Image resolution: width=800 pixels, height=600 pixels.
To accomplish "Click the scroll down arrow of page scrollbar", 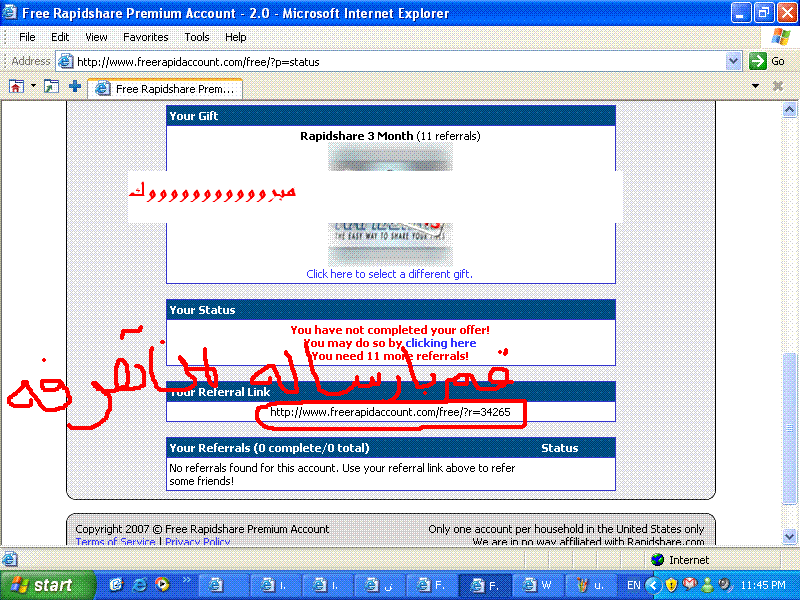I will tap(789, 536).
